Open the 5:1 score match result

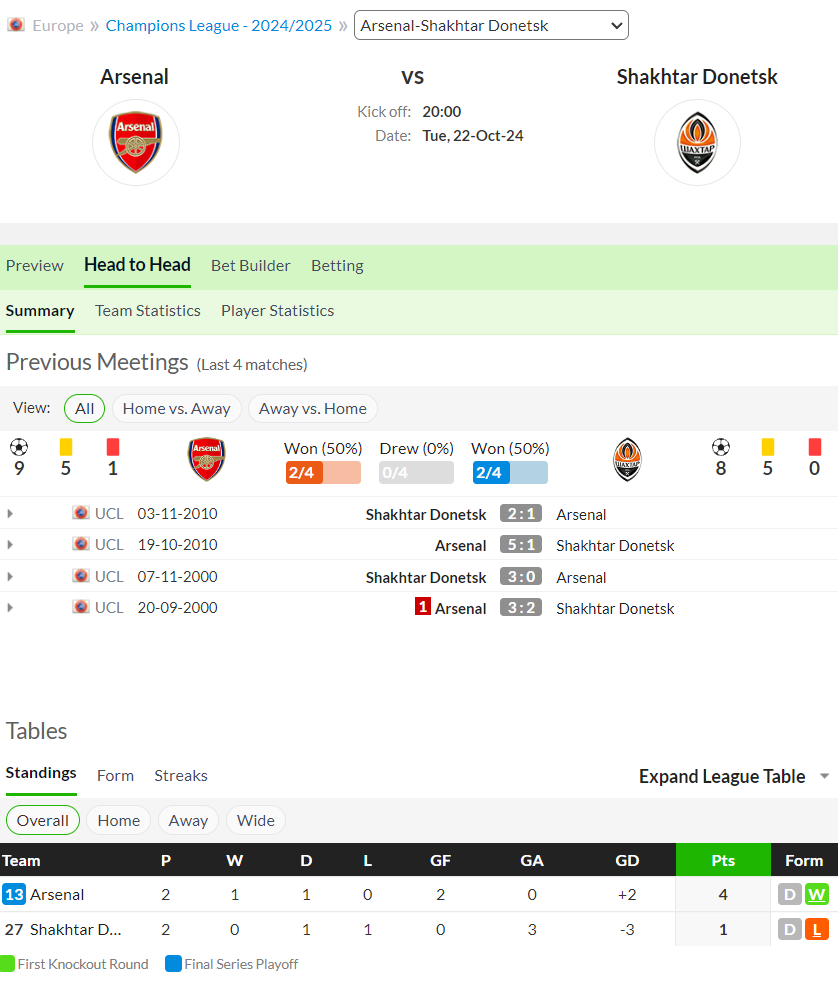pos(520,545)
